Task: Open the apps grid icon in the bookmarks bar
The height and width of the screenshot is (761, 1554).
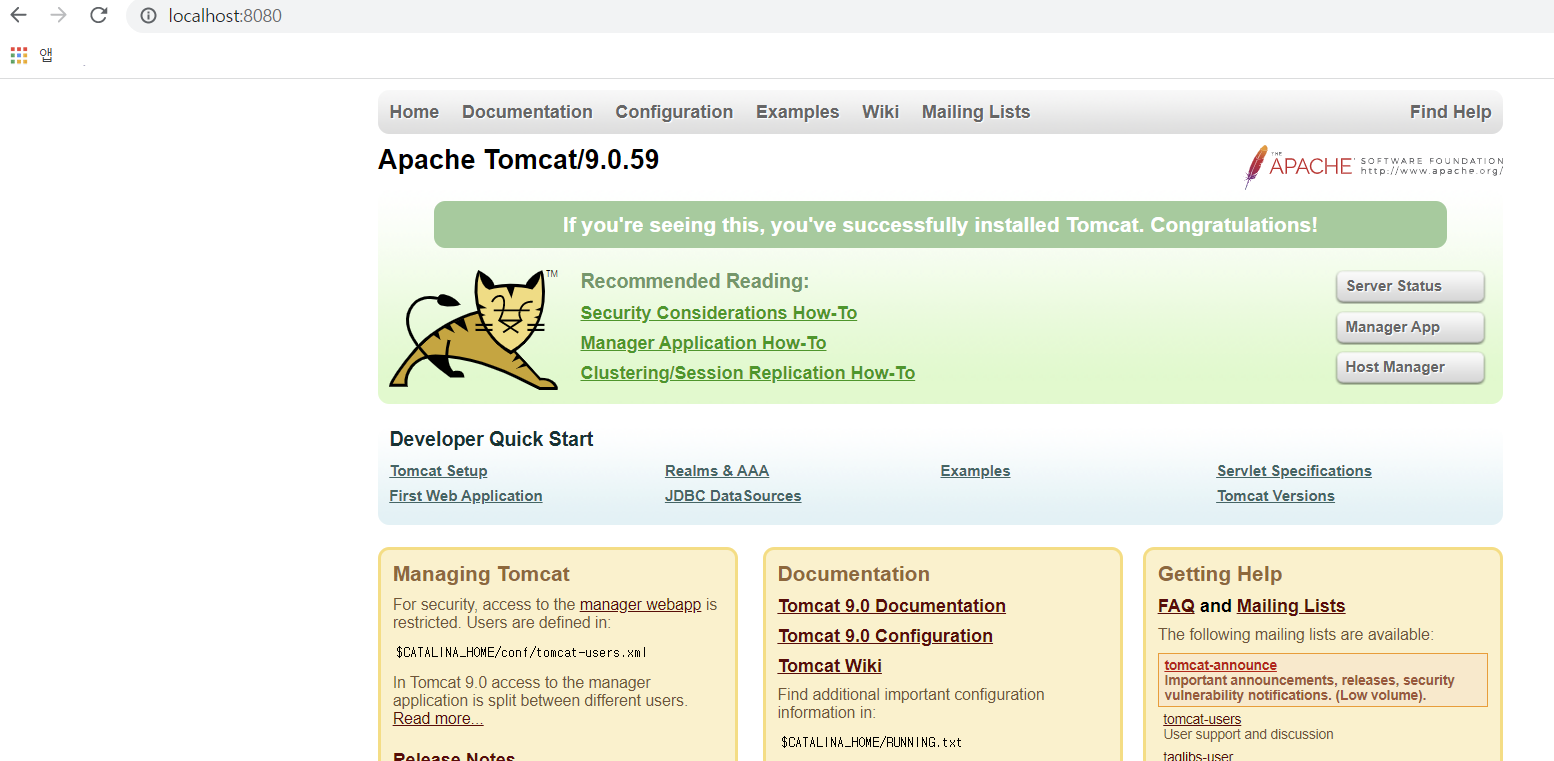Action: pyautogui.click(x=19, y=55)
